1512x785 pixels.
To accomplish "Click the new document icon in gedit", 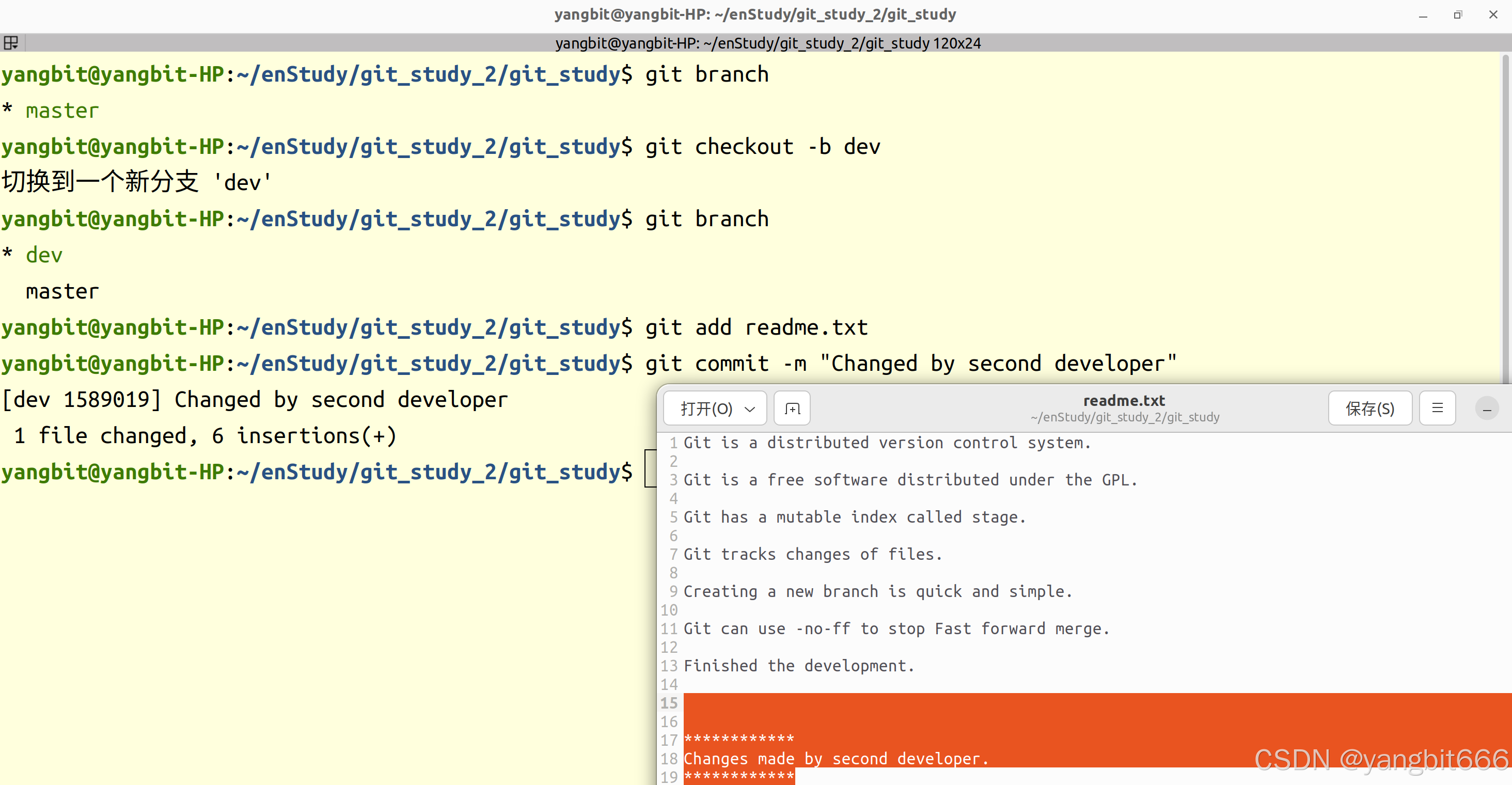I will pyautogui.click(x=792, y=408).
